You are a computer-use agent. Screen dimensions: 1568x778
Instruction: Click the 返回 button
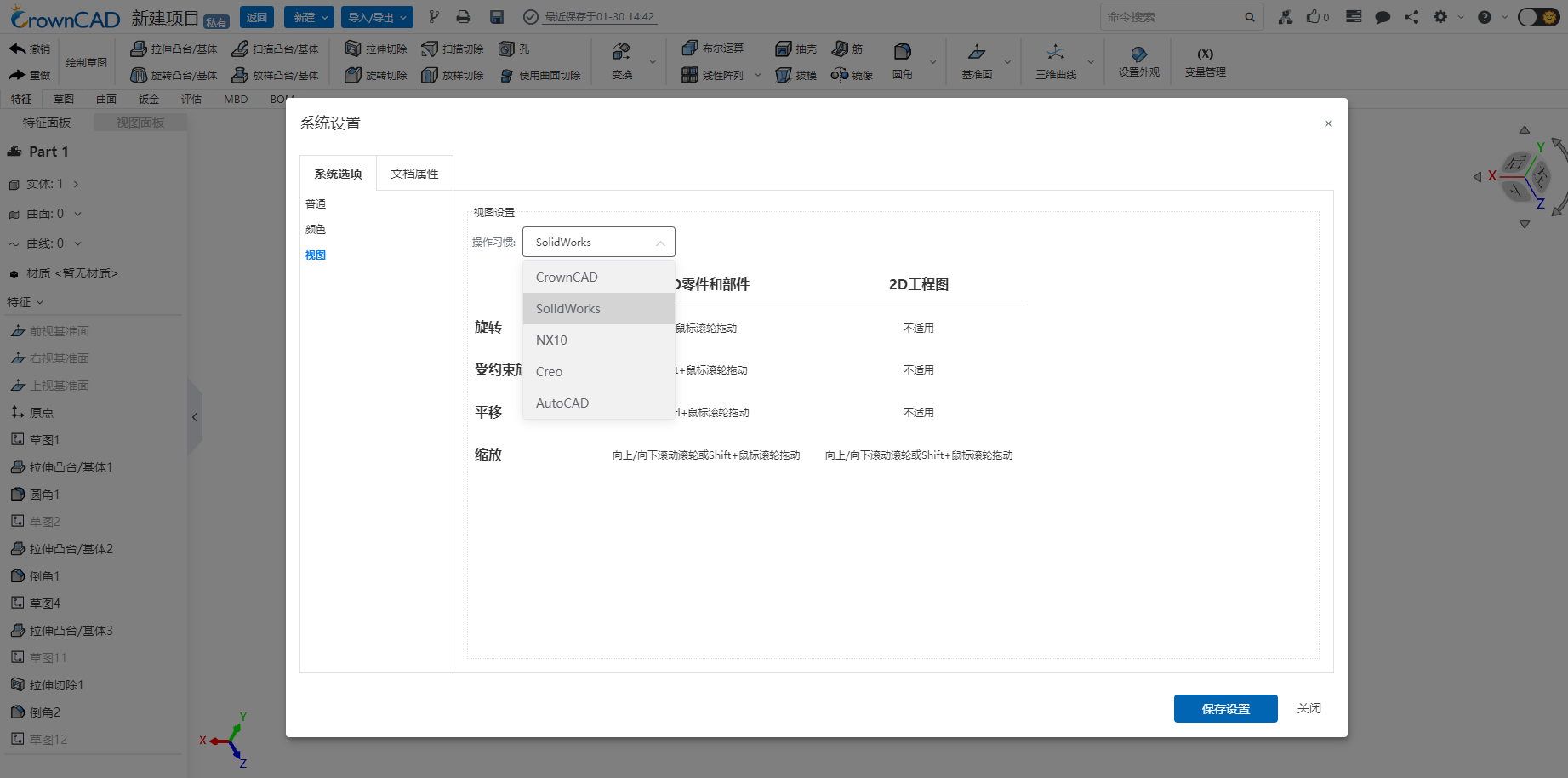coord(257,17)
